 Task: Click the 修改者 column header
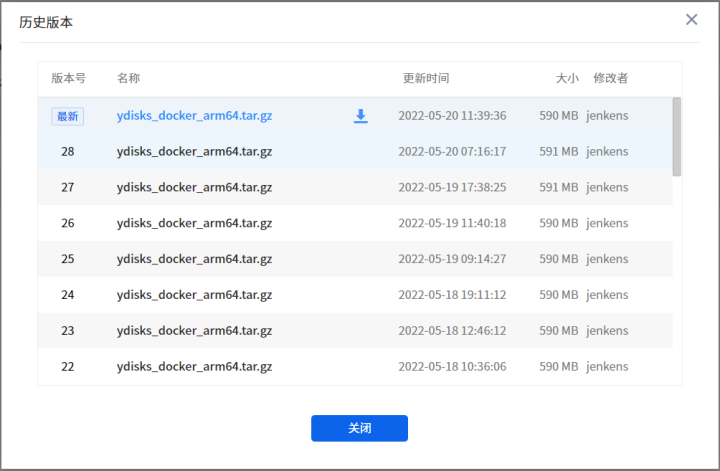click(610, 78)
